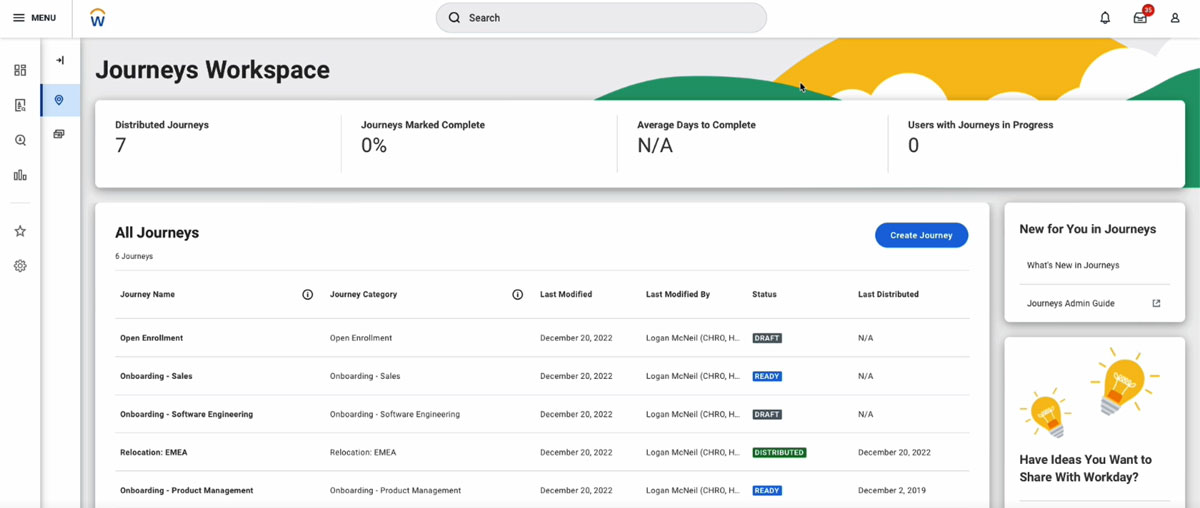Open the user profile icon
Image resolution: width=1200 pixels, height=508 pixels.
[1175, 18]
